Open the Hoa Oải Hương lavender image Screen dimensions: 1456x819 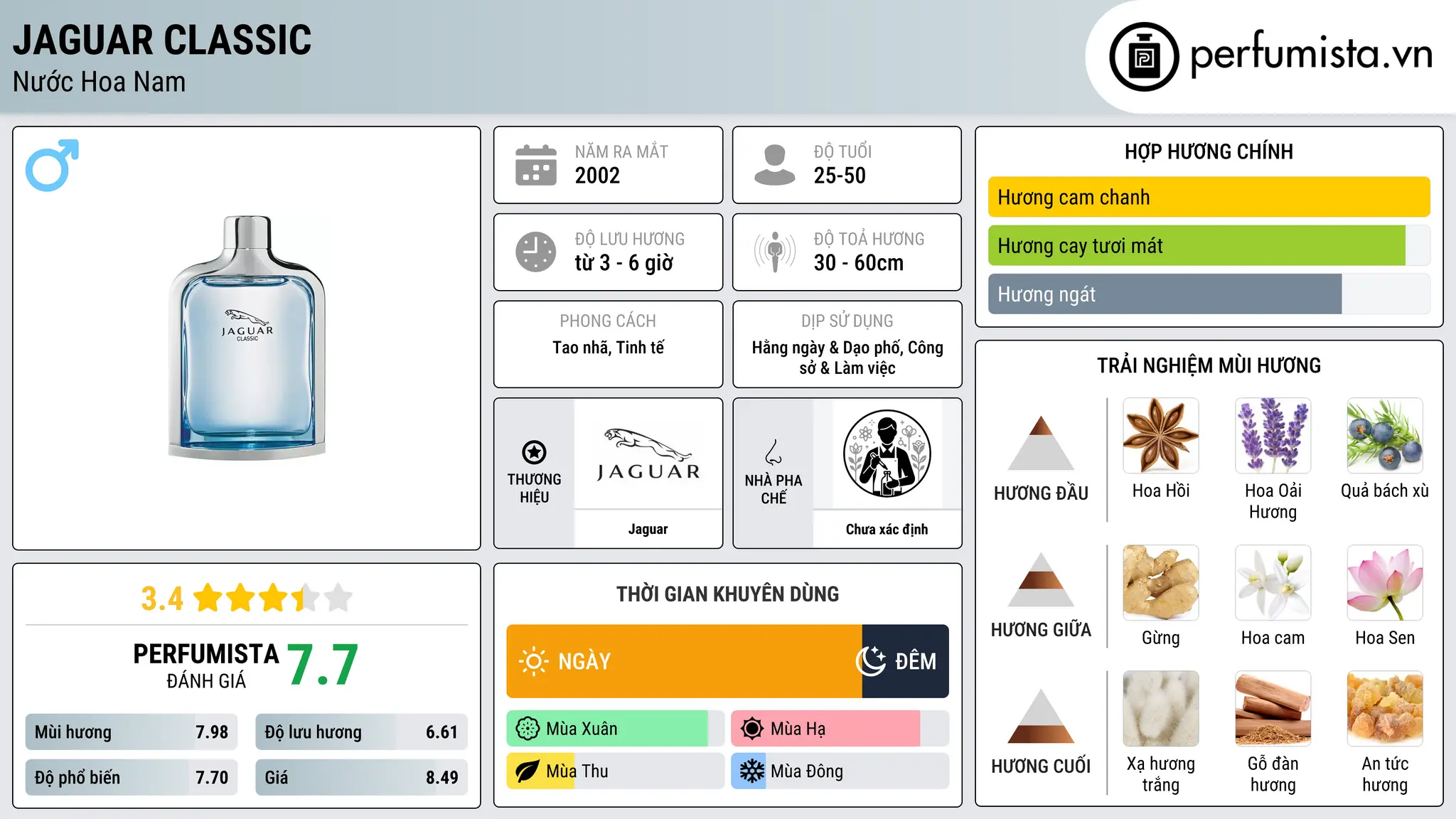1273,436
